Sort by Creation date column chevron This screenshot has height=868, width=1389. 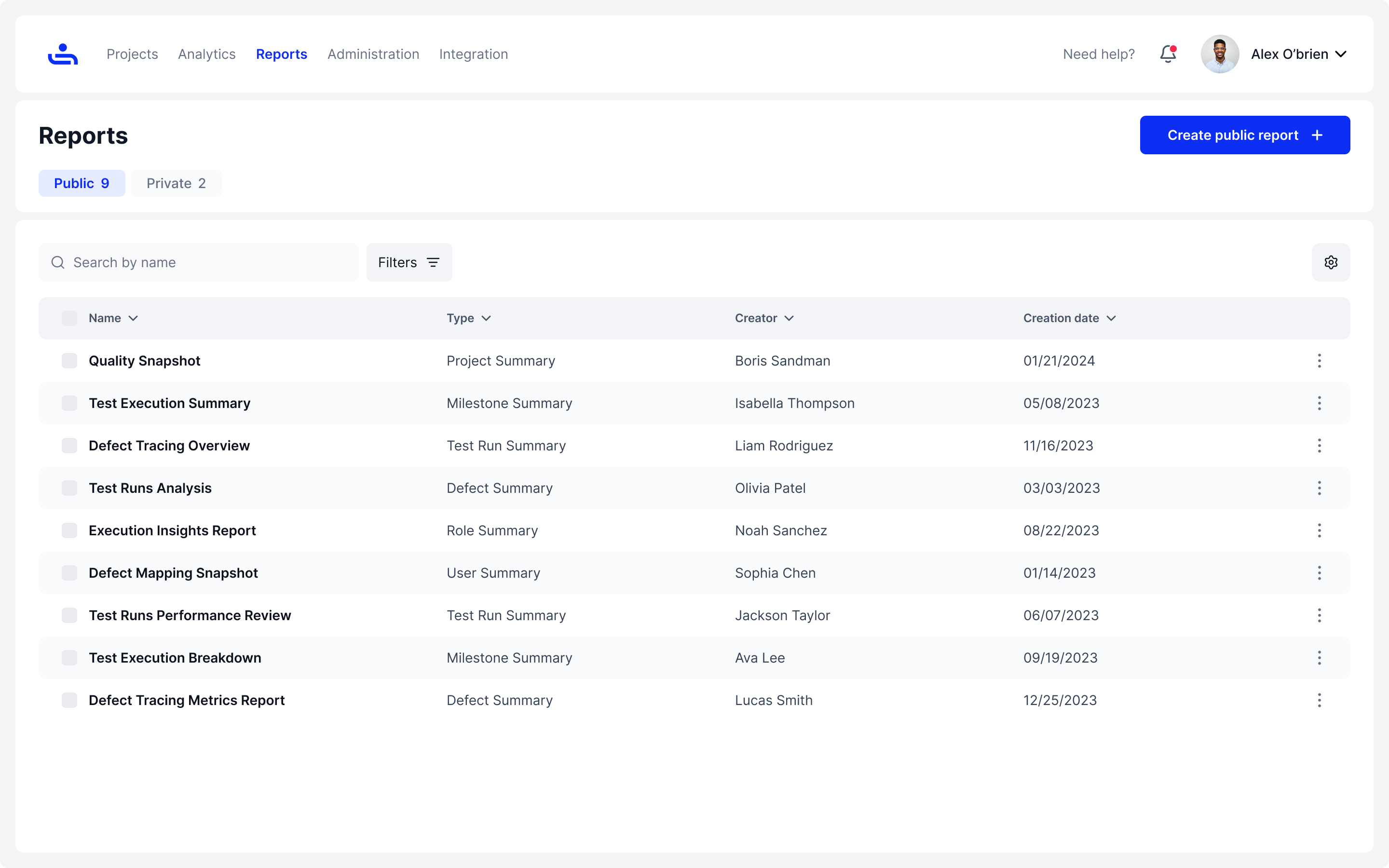pyautogui.click(x=1111, y=318)
